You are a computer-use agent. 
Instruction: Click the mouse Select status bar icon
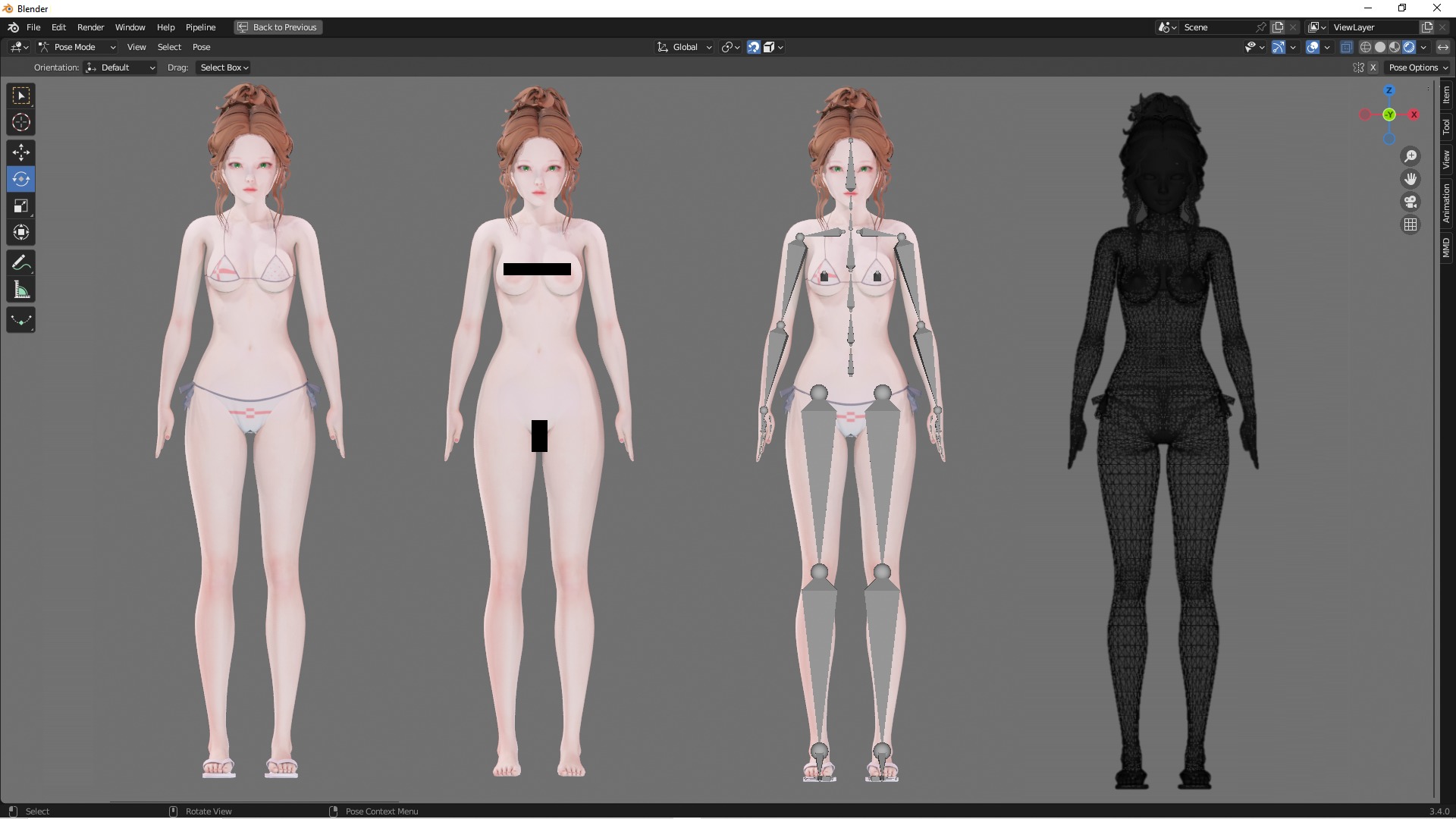click(x=13, y=811)
